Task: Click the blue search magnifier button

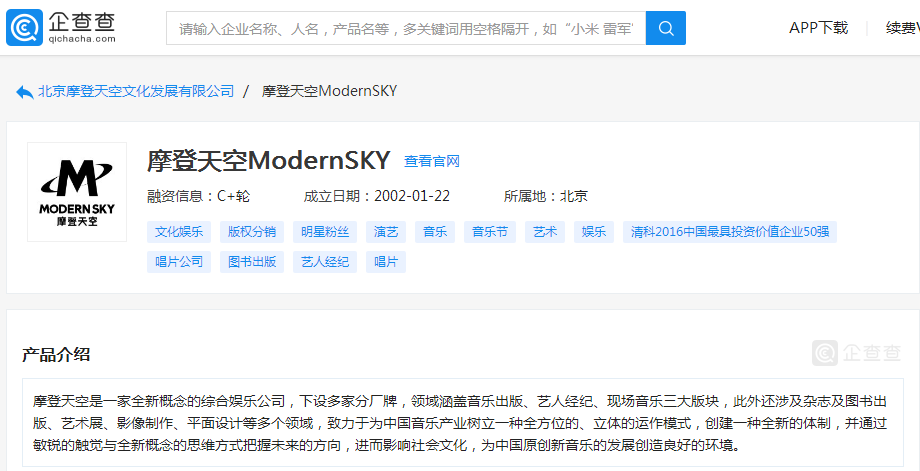Action: click(x=665, y=28)
